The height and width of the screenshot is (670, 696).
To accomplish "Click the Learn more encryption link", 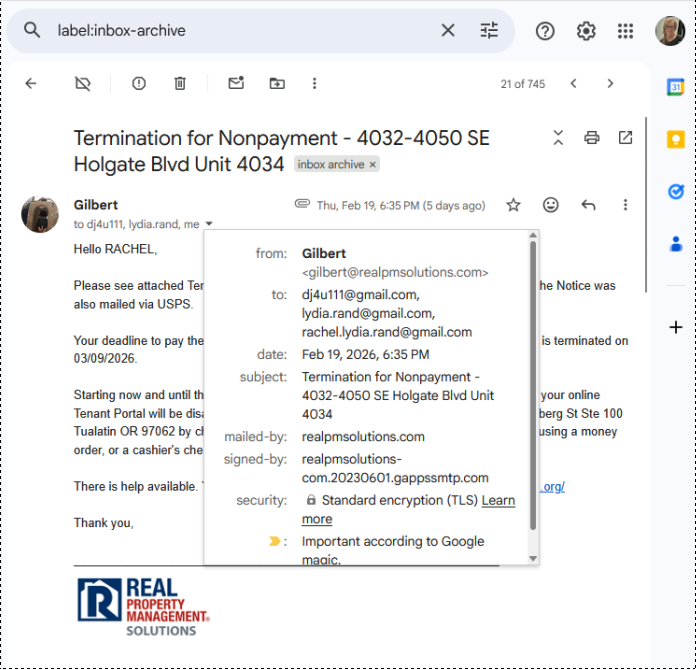I will click(x=498, y=500).
